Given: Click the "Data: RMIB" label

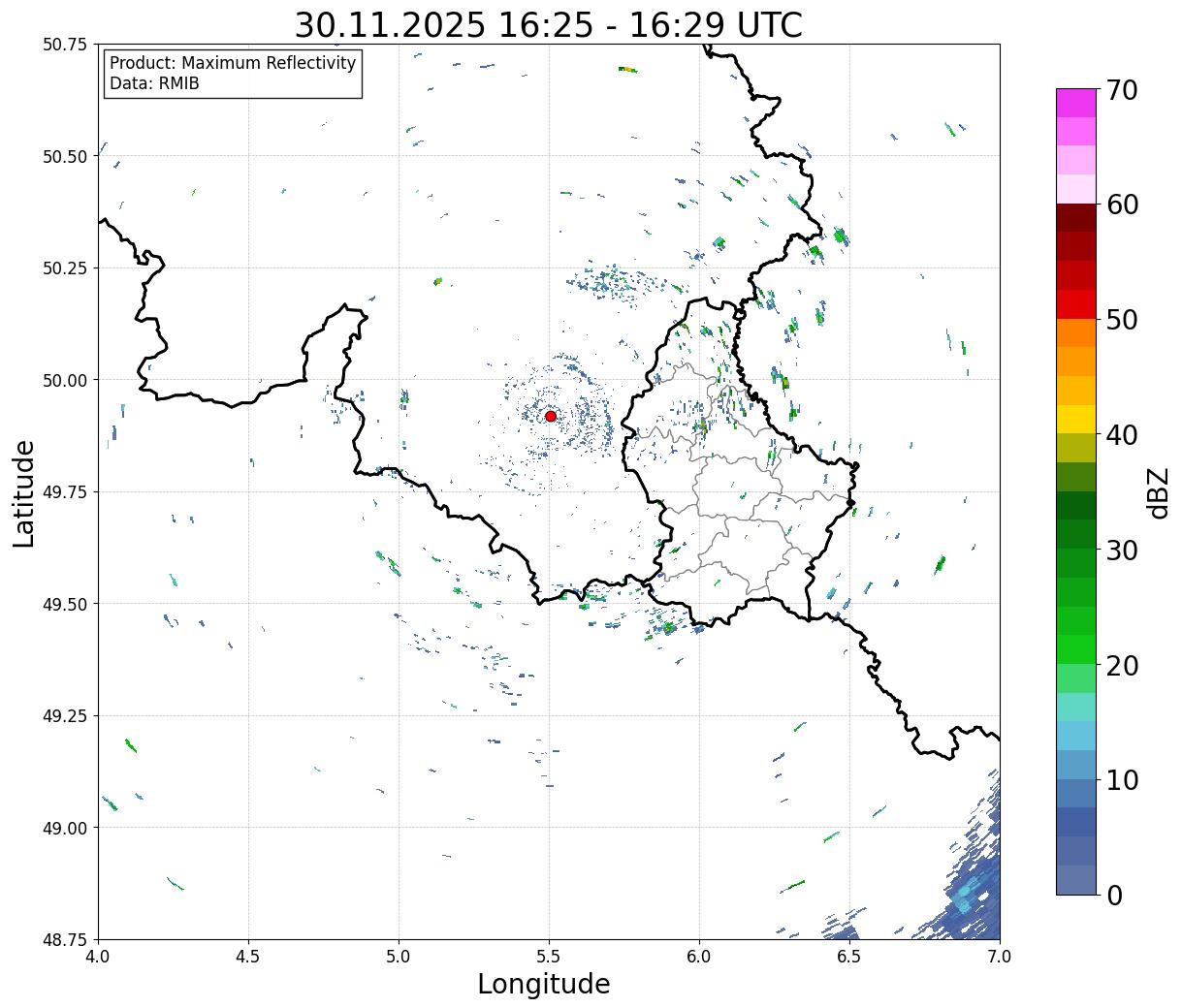Looking at the screenshot, I should [x=154, y=84].
